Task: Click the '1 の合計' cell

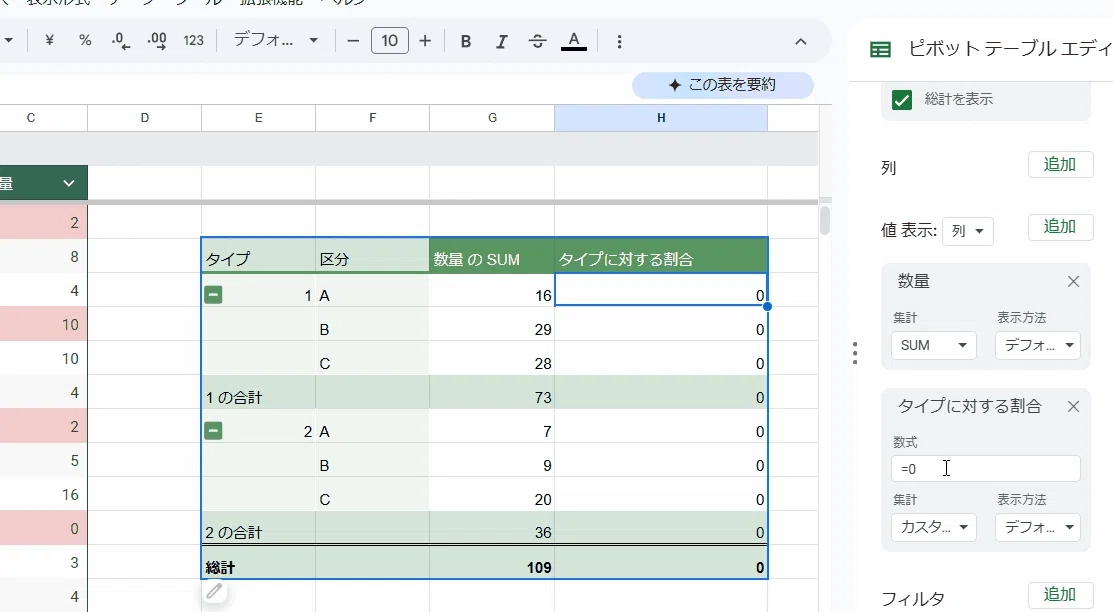Action: coord(258,393)
